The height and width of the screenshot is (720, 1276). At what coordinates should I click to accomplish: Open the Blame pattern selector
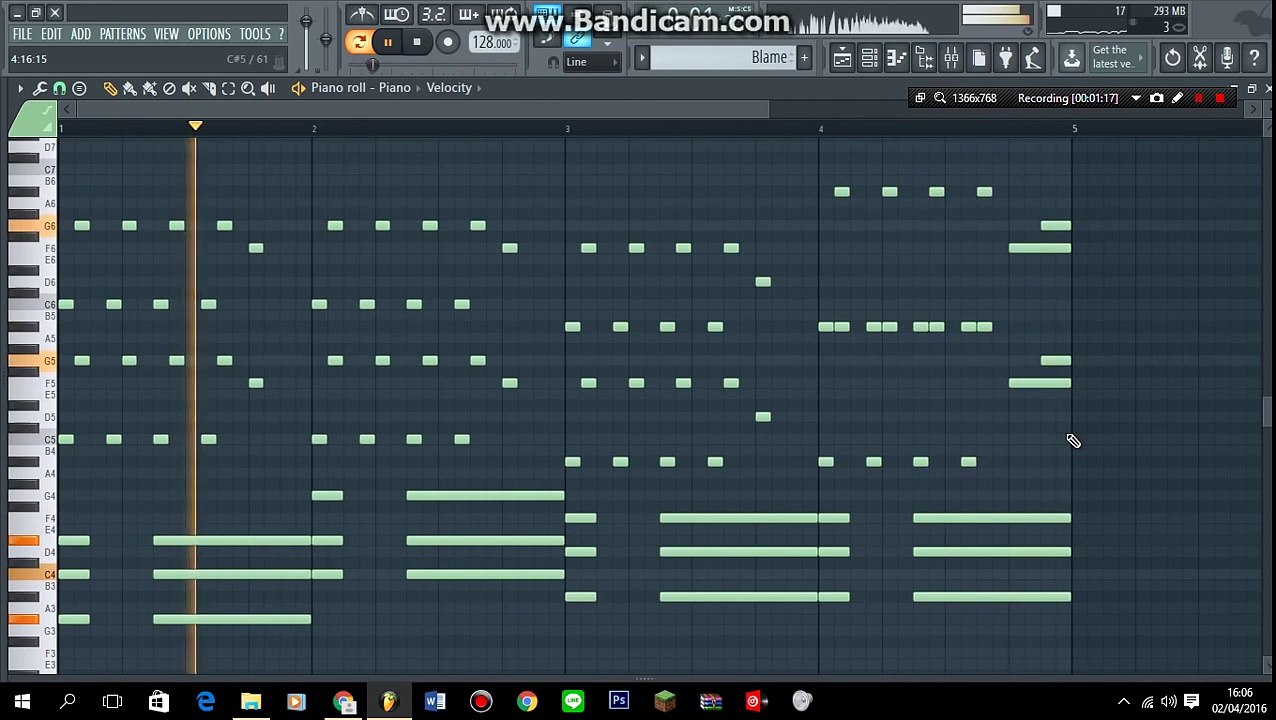tap(724, 58)
